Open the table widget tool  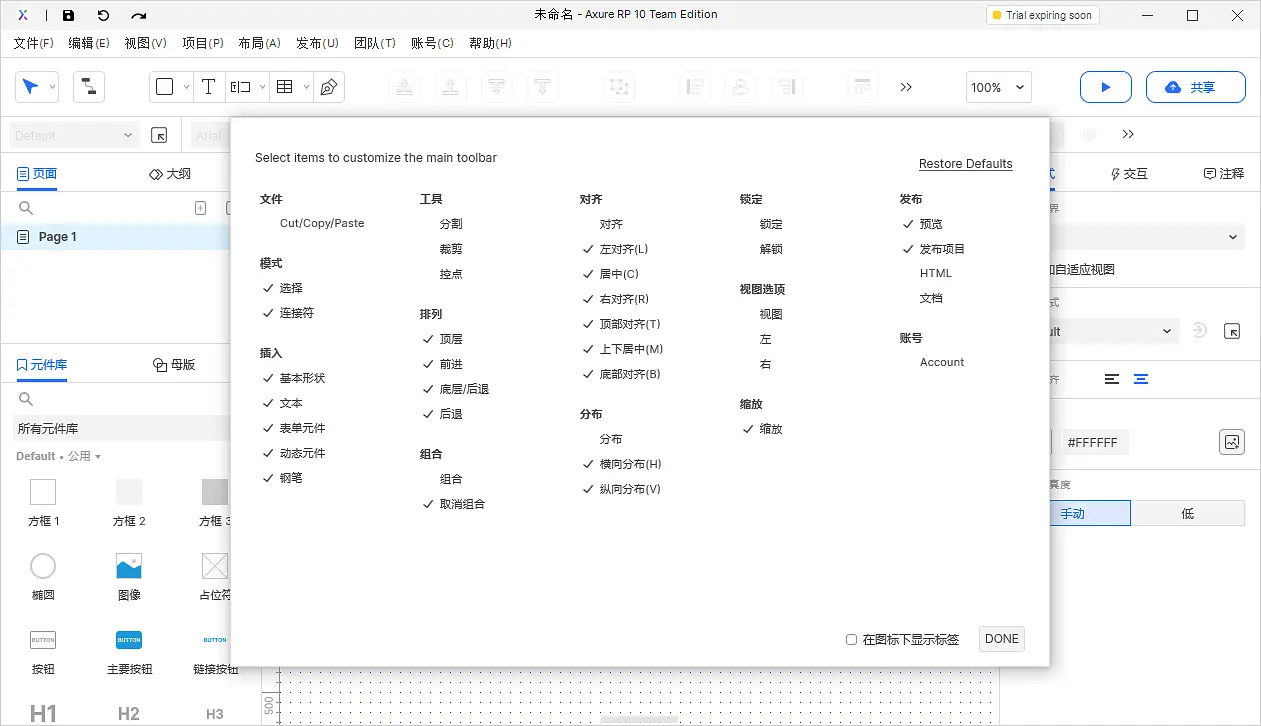[285, 87]
